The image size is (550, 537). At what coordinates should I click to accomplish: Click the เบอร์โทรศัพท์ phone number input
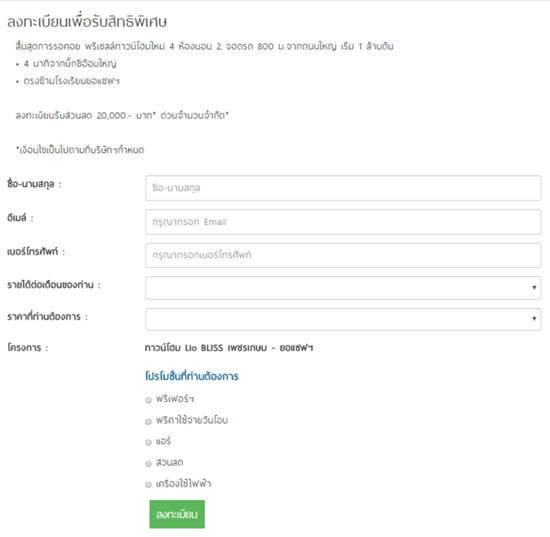tap(343, 255)
